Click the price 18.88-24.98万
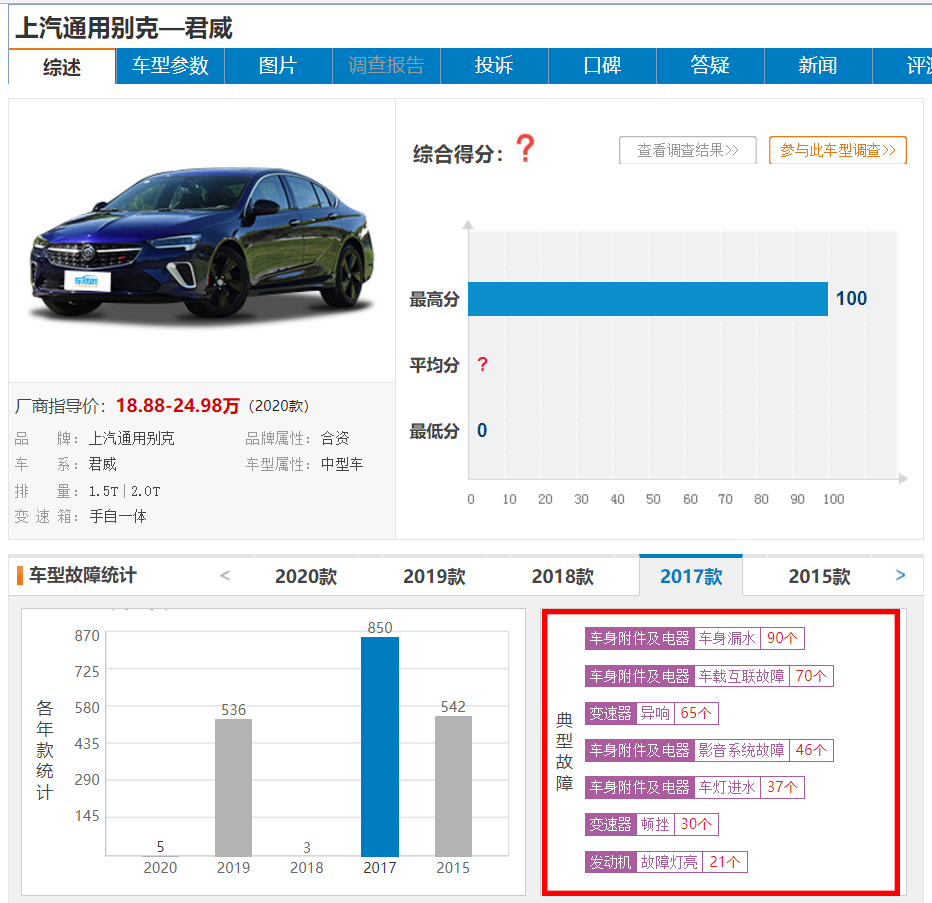The height and width of the screenshot is (903, 932). pyautogui.click(x=177, y=405)
